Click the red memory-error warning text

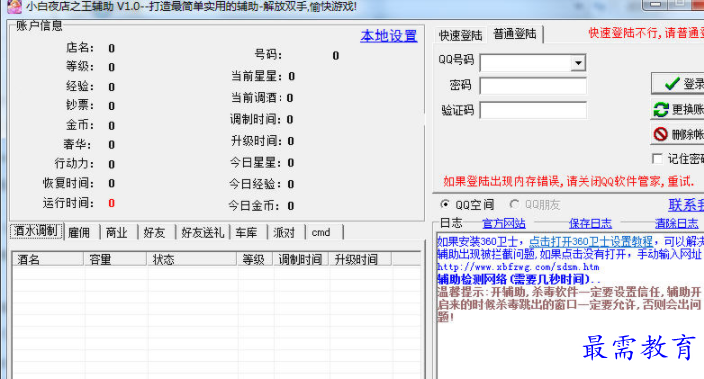569,181
